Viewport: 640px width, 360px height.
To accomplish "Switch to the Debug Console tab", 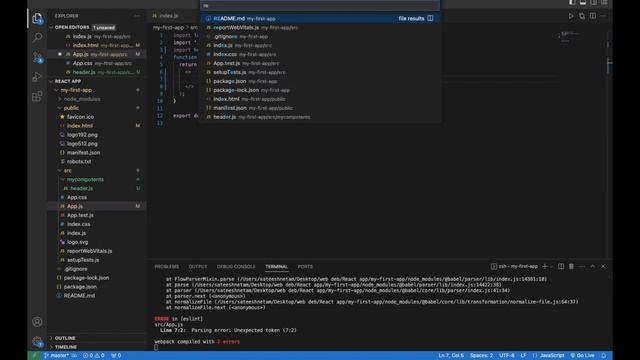I will pyautogui.click(x=236, y=267).
